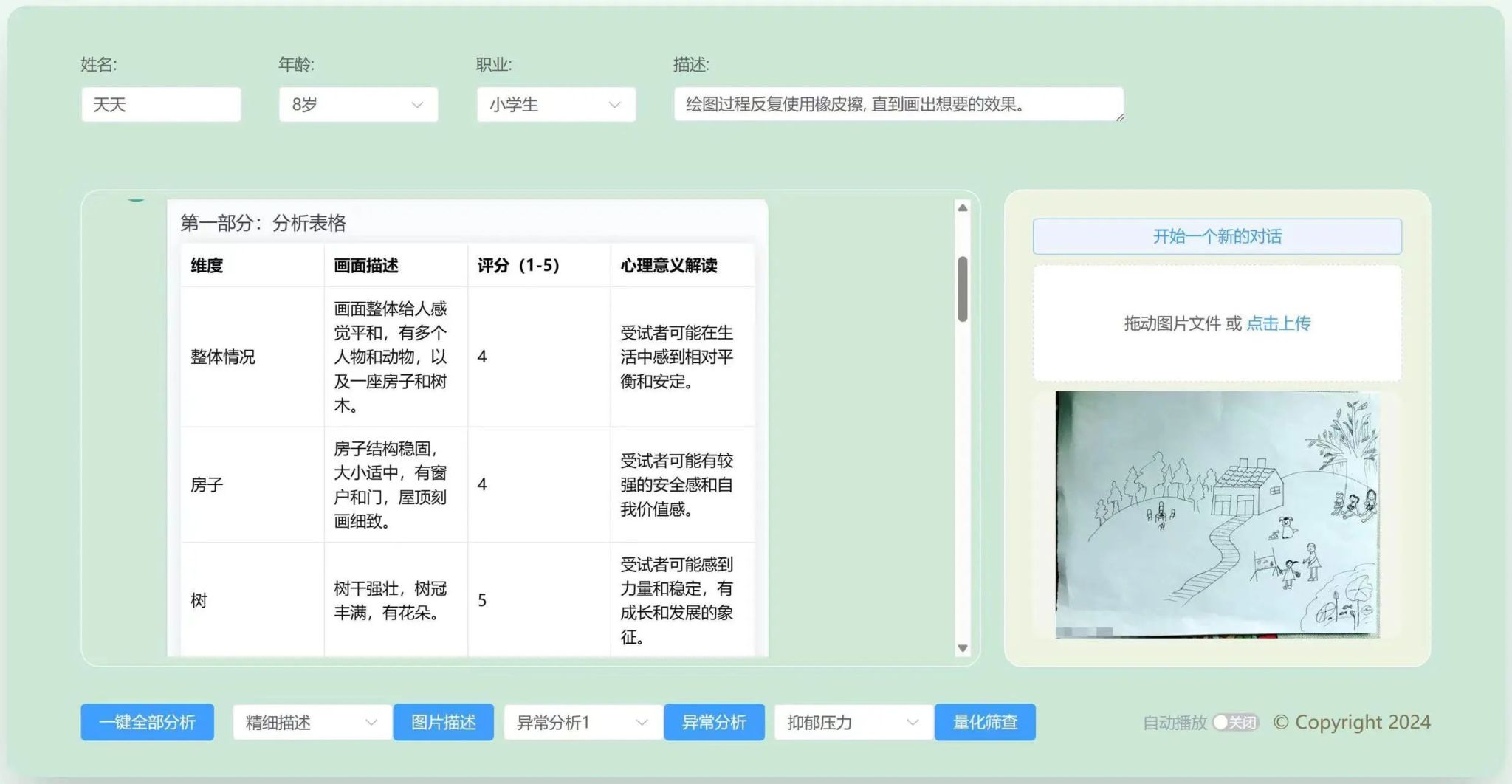Open the 年龄 dropdown showing 8岁
This screenshot has height=784, width=1512.
(x=358, y=105)
